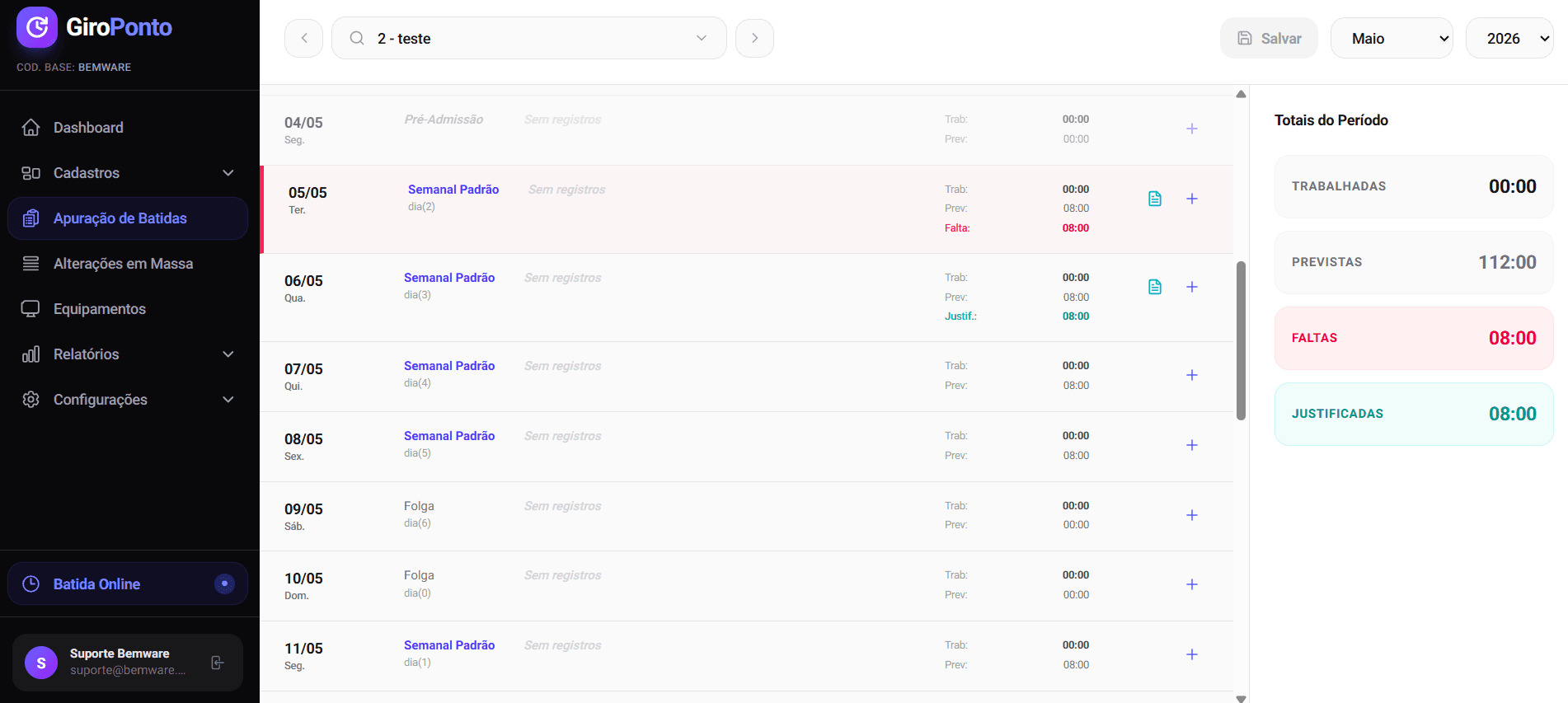The image size is (1568, 703).
Task: Click Justif. value 08:00 on 06/05
Action: [x=1075, y=316]
